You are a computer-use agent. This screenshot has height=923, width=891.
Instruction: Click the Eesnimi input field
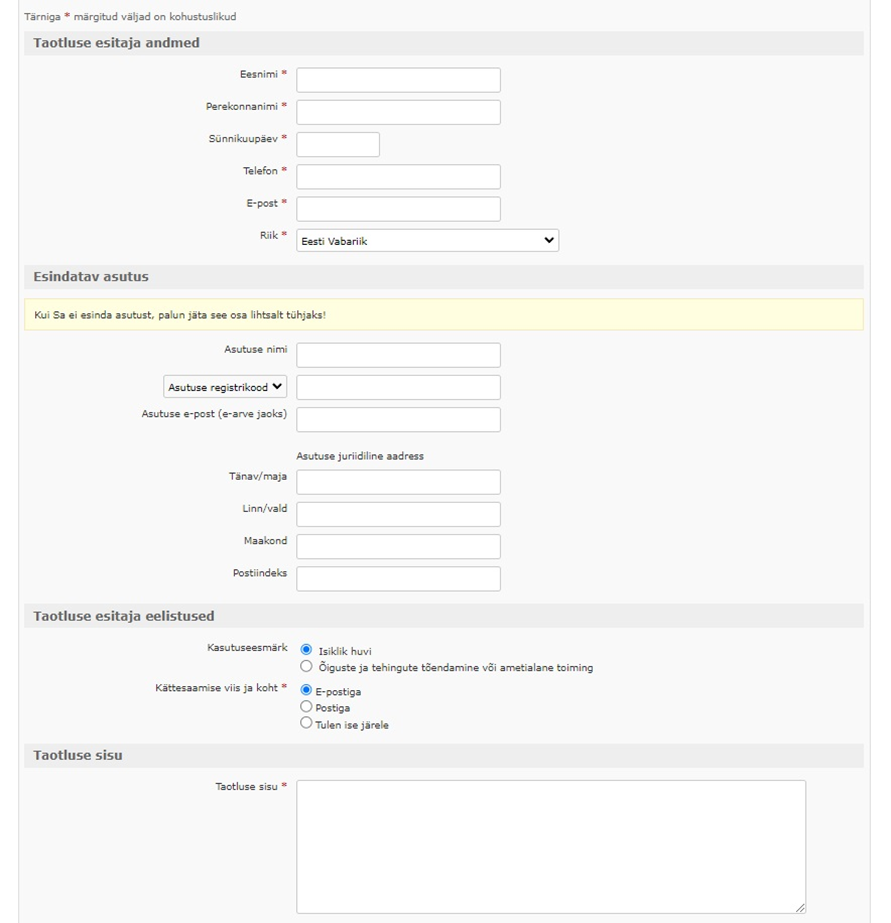click(398, 80)
